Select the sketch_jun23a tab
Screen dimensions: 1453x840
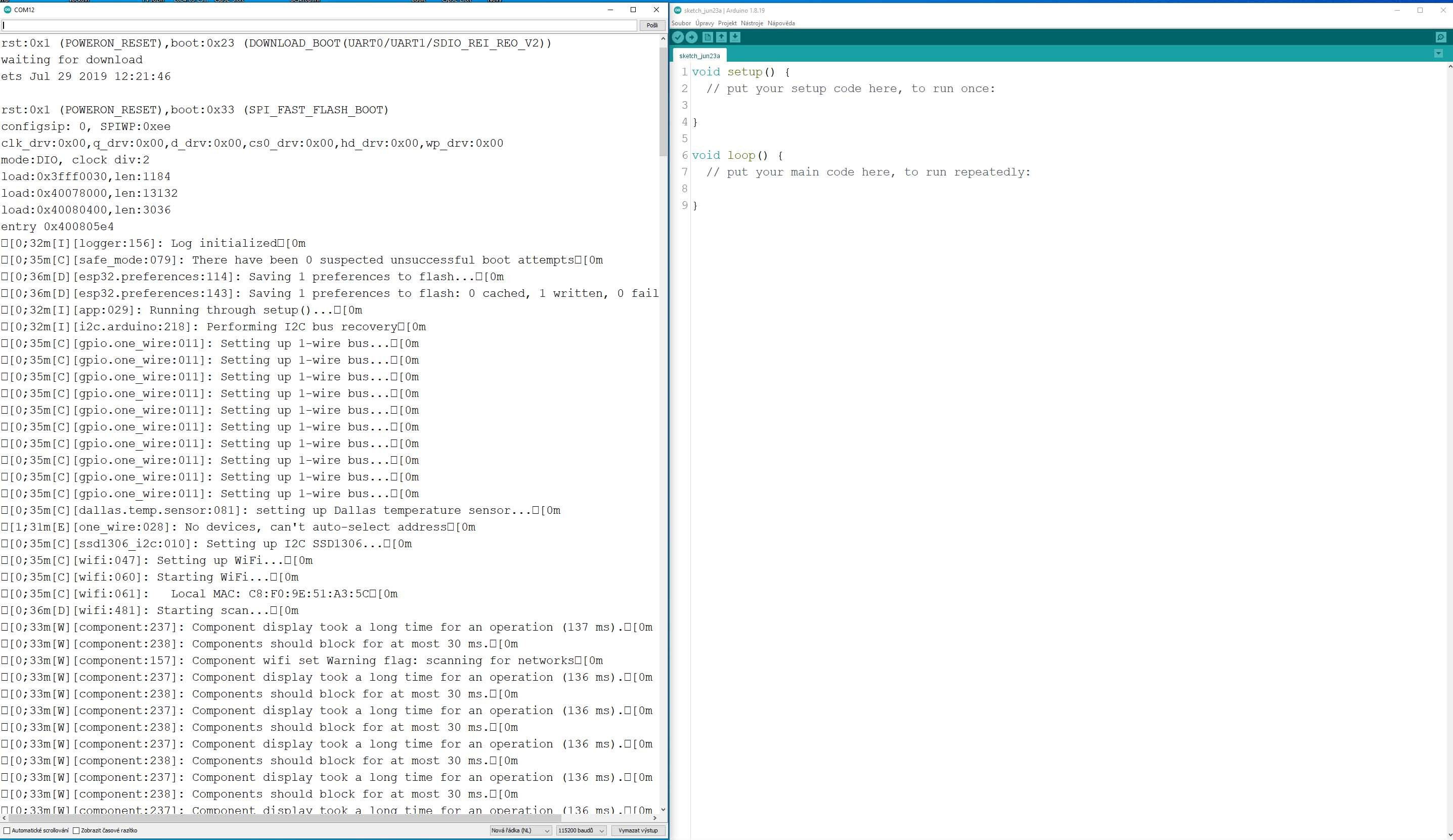pyautogui.click(x=699, y=56)
